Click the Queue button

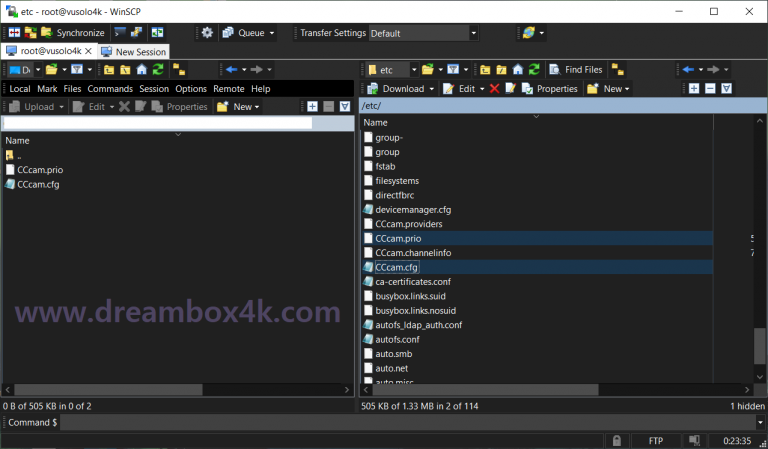(243, 33)
